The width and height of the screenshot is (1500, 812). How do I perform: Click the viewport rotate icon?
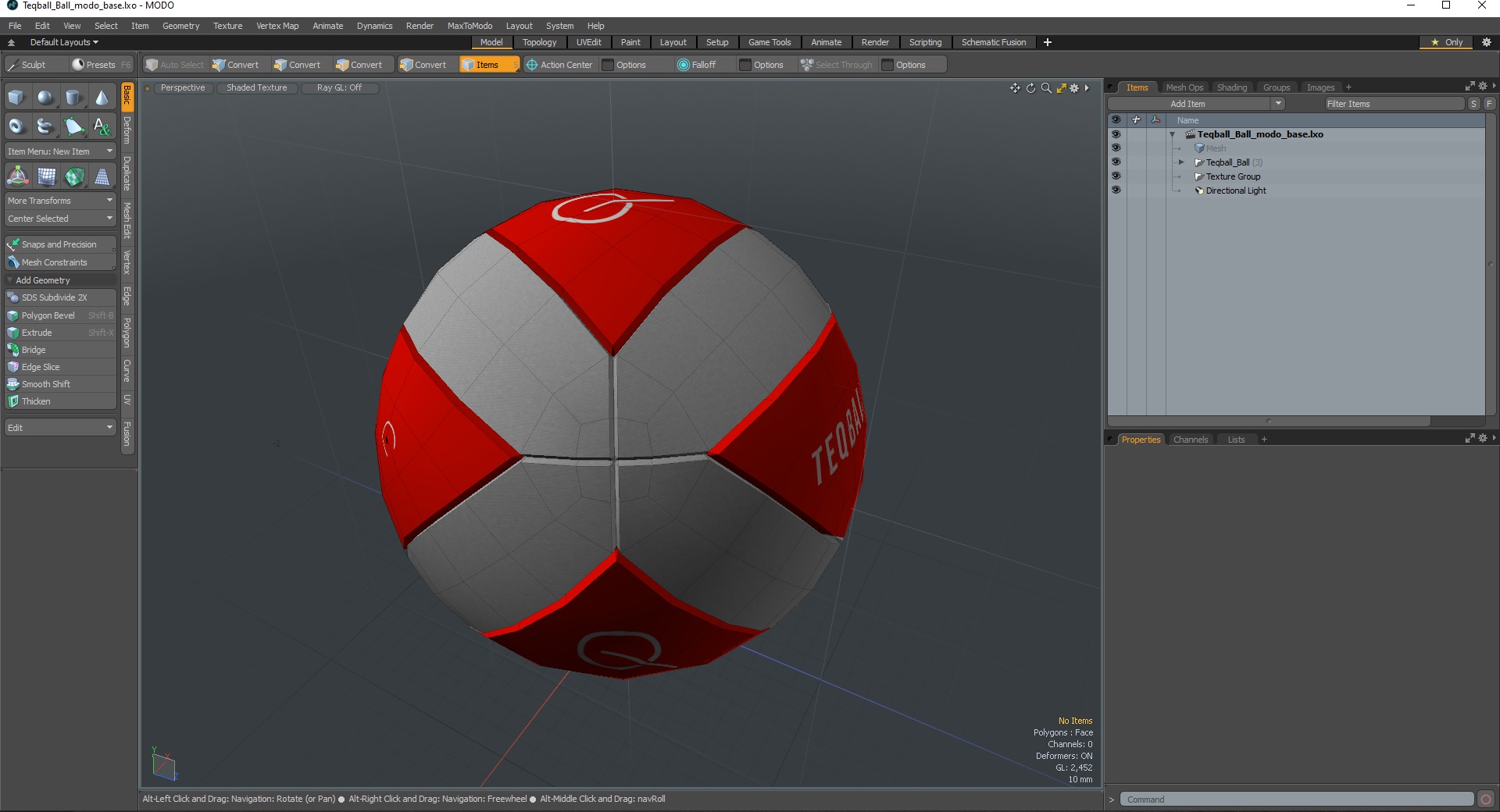[x=1030, y=88]
